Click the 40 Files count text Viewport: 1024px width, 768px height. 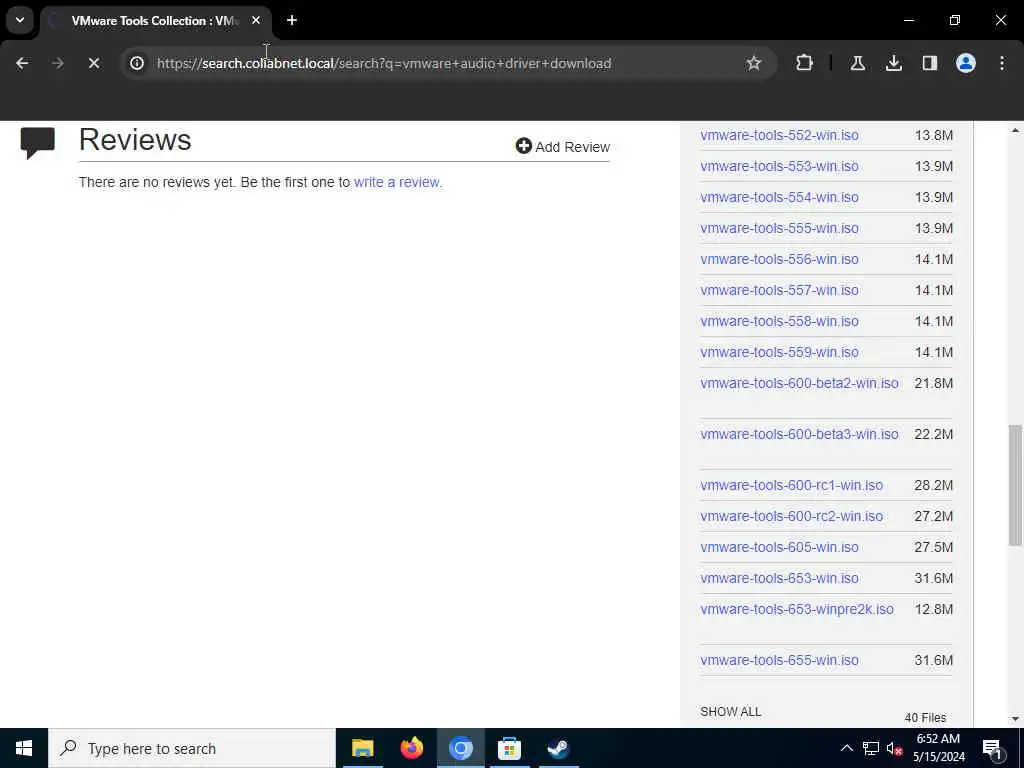(x=925, y=718)
